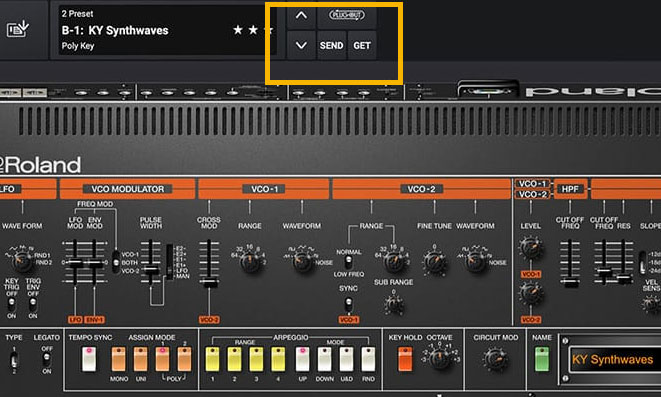
Task: Click the VCO-2 FINE TUNE knob
Action: pos(435,261)
